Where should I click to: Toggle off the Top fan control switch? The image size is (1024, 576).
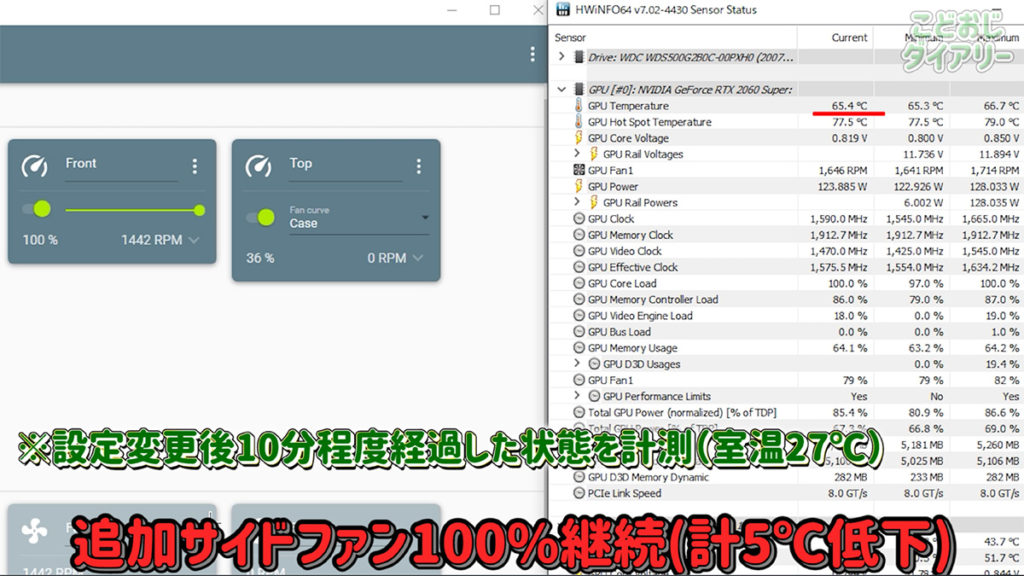(x=261, y=217)
